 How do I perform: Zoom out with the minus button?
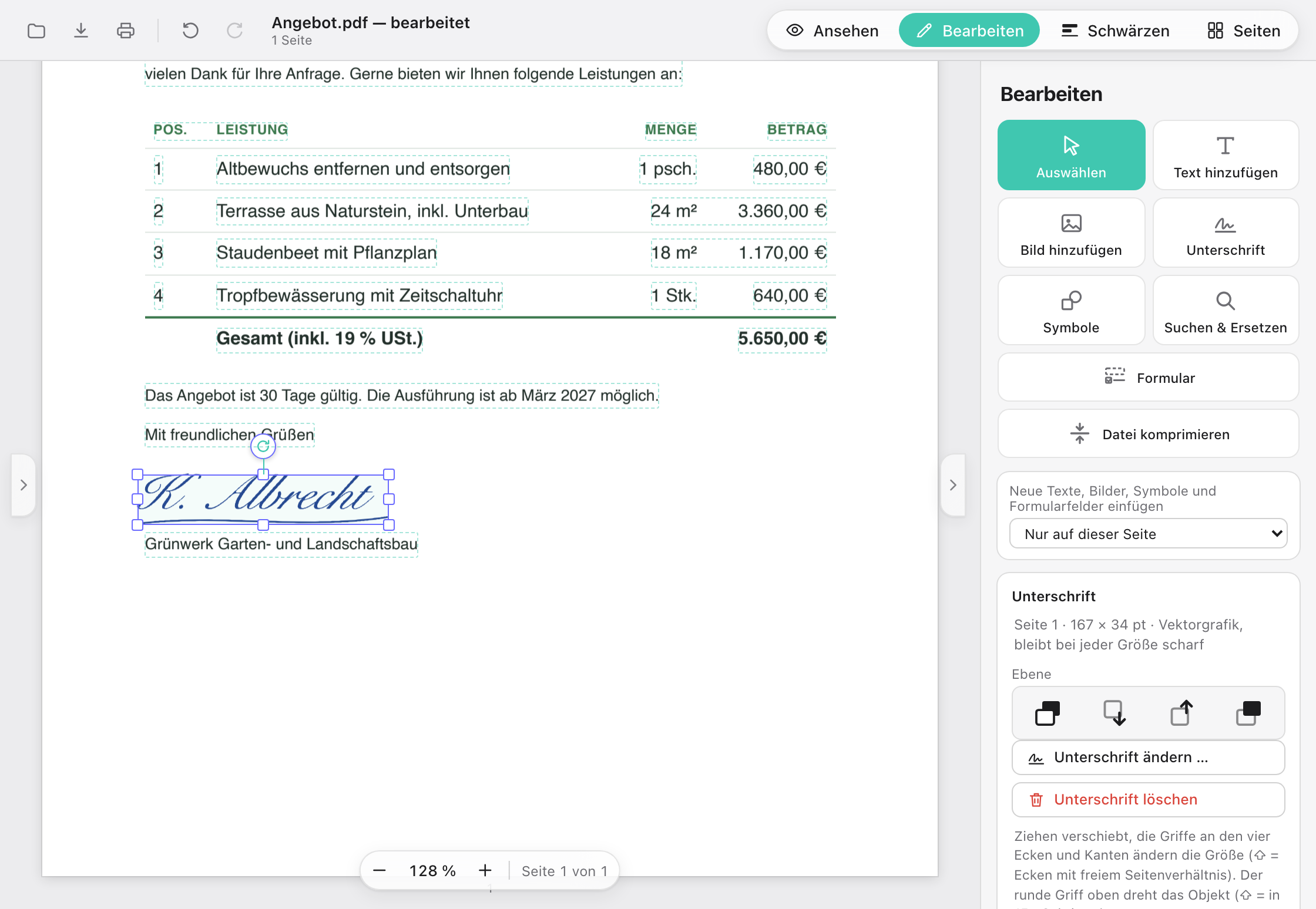click(x=380, y=870)
